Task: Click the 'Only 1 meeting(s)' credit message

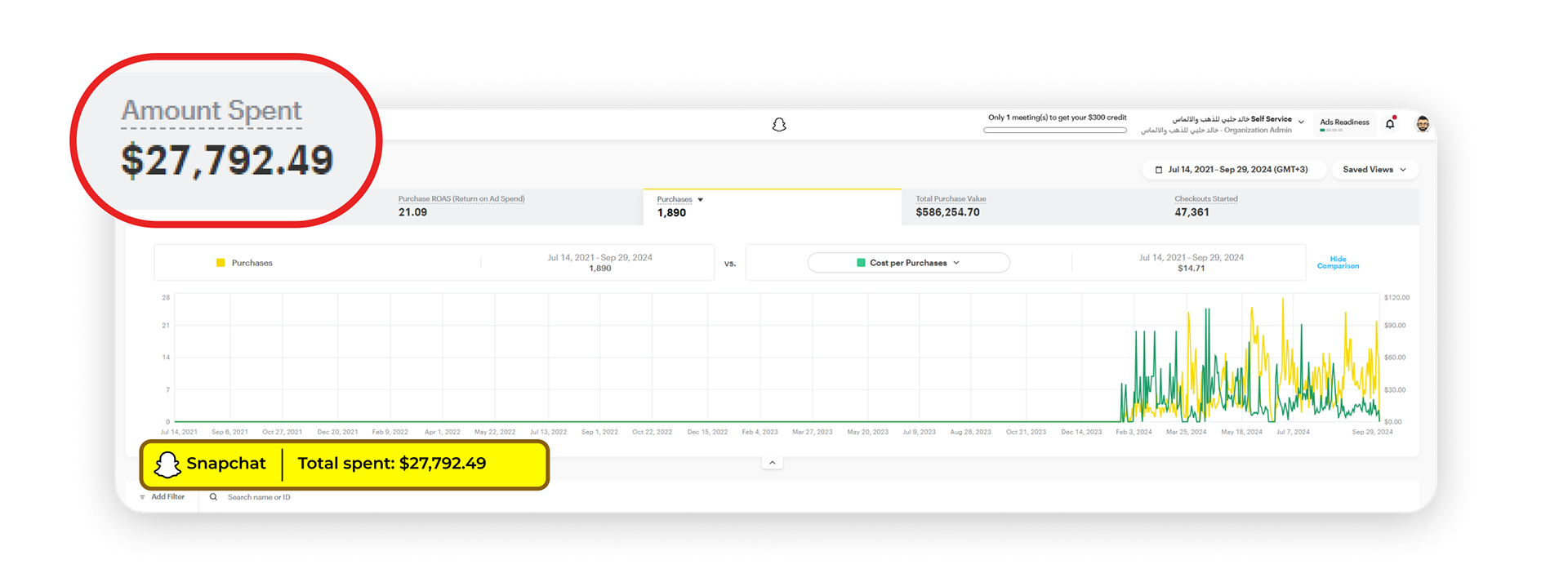Action: tap(1057, 118)
